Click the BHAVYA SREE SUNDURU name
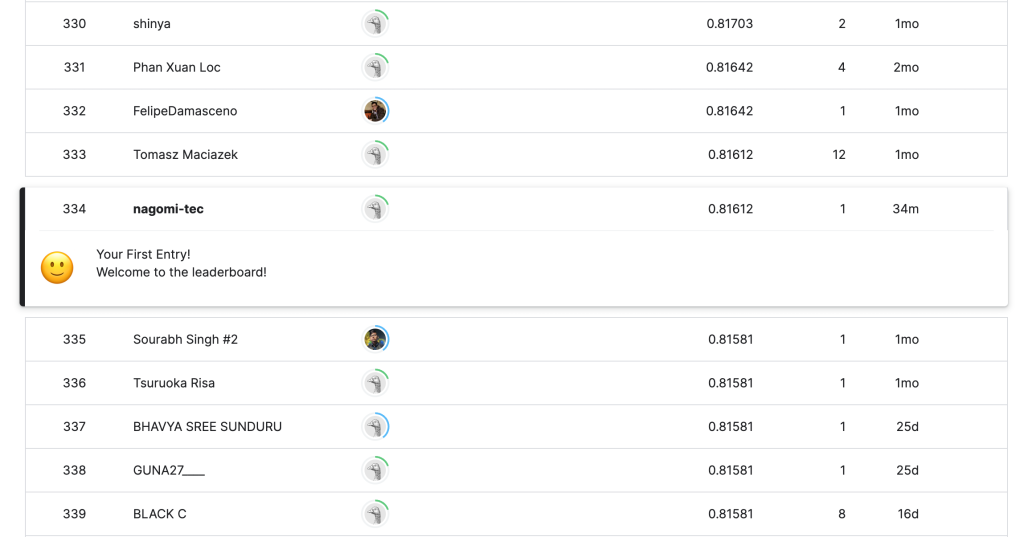The height and width of the screenshot is (537, 1024). coord(207,427)
